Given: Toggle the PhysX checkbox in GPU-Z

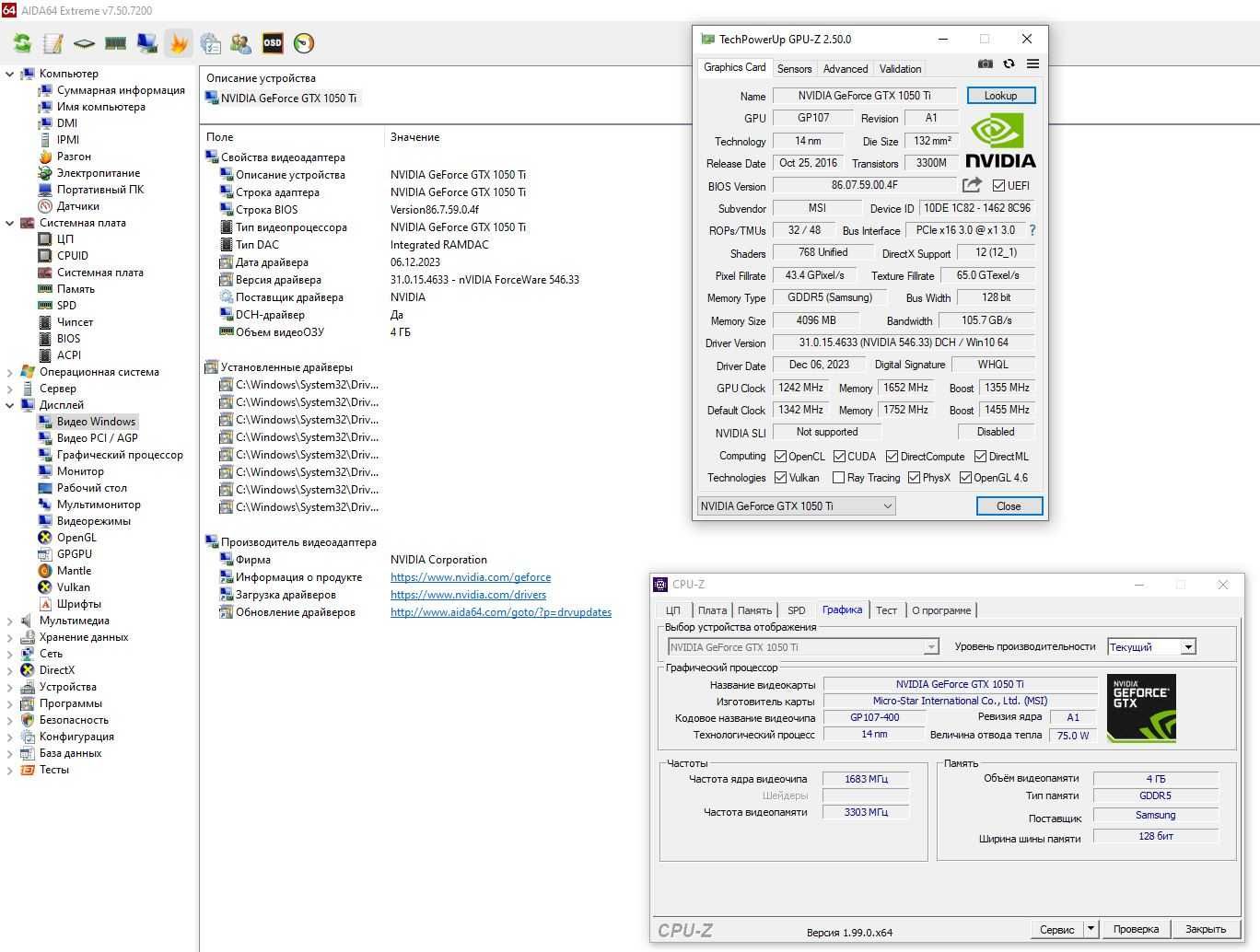Looking at the screenshot, I should (914, 478).
